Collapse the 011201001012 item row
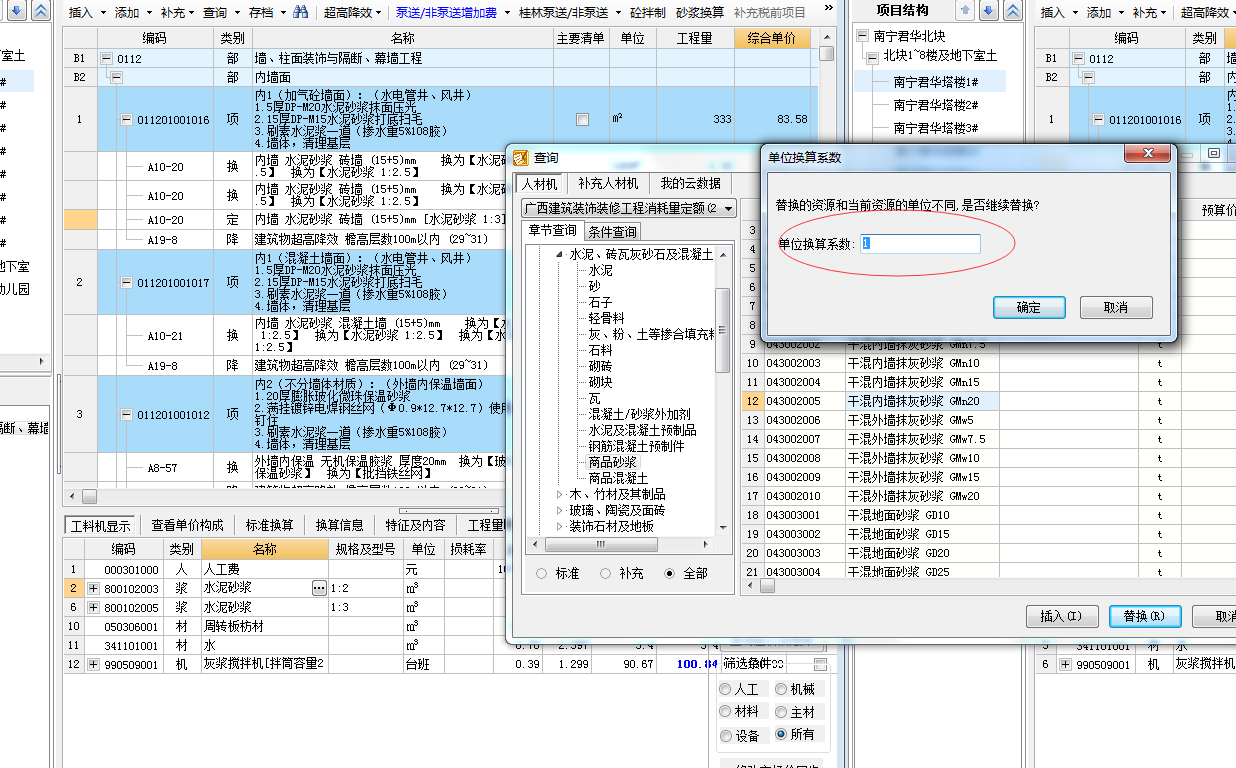This screenshot has height=768, width=1236. (x=126, y=415)
